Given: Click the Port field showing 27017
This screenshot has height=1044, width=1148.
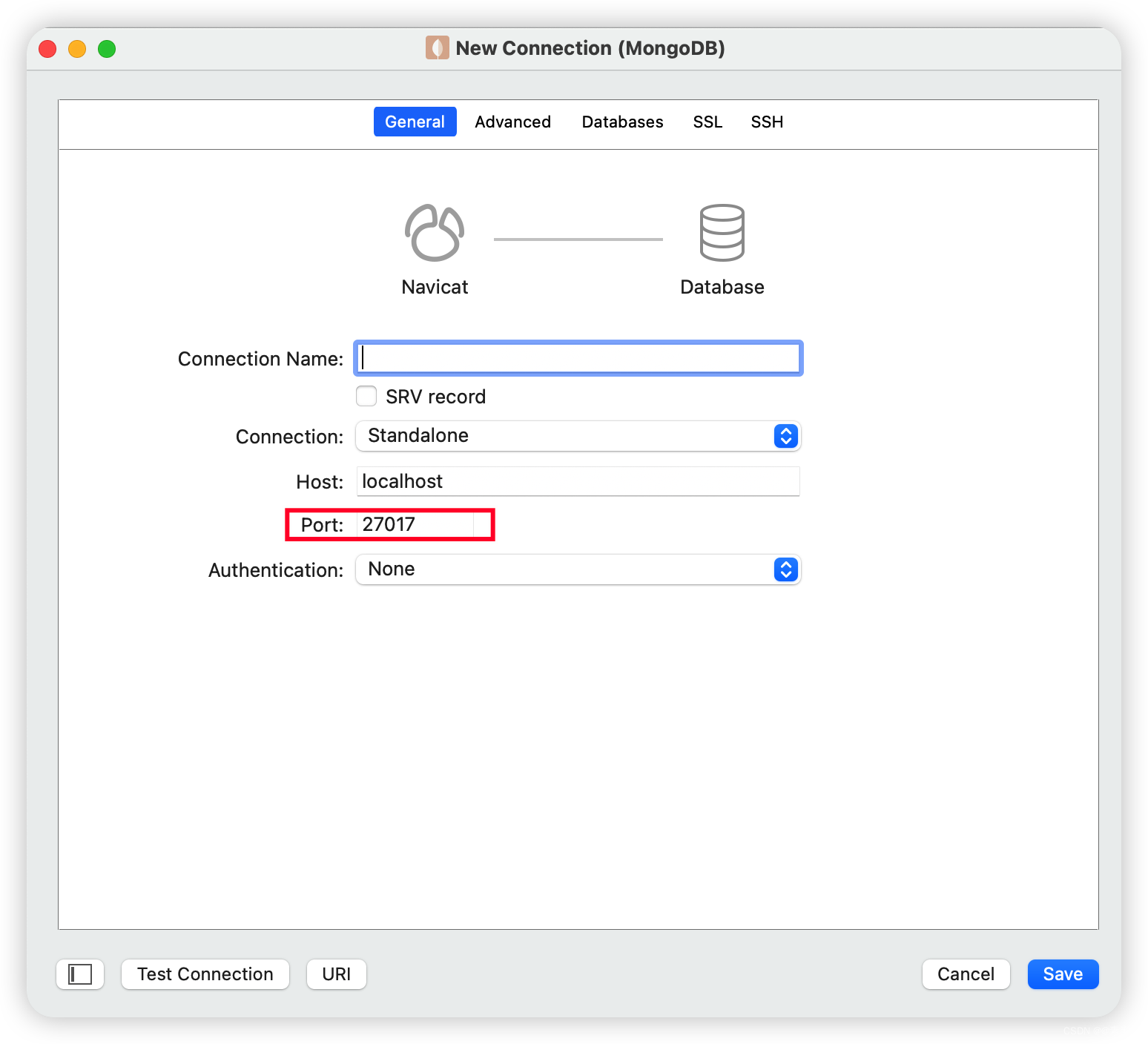Looking at the screenshot, I should tap(416, 525).
